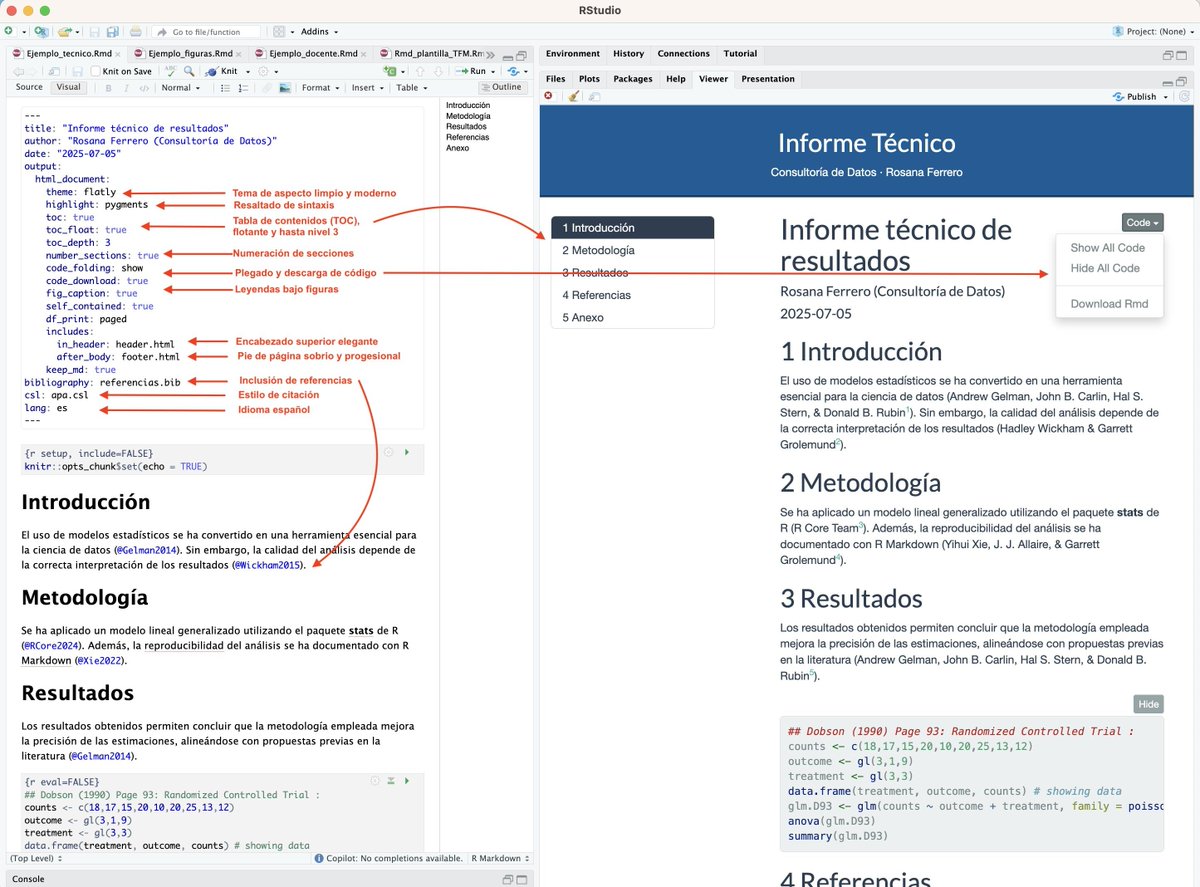Open the Addins dropdown
The width and height of the screenshot is (1200, 887).
click(x=320, y=32)
